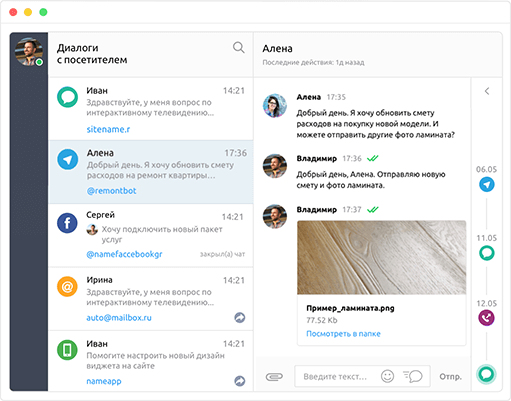This screenshot has height=401, width=511.
Task: Select the 11.05 chat timeline marker
Action: pyautogui.click(x=487, y=253)
